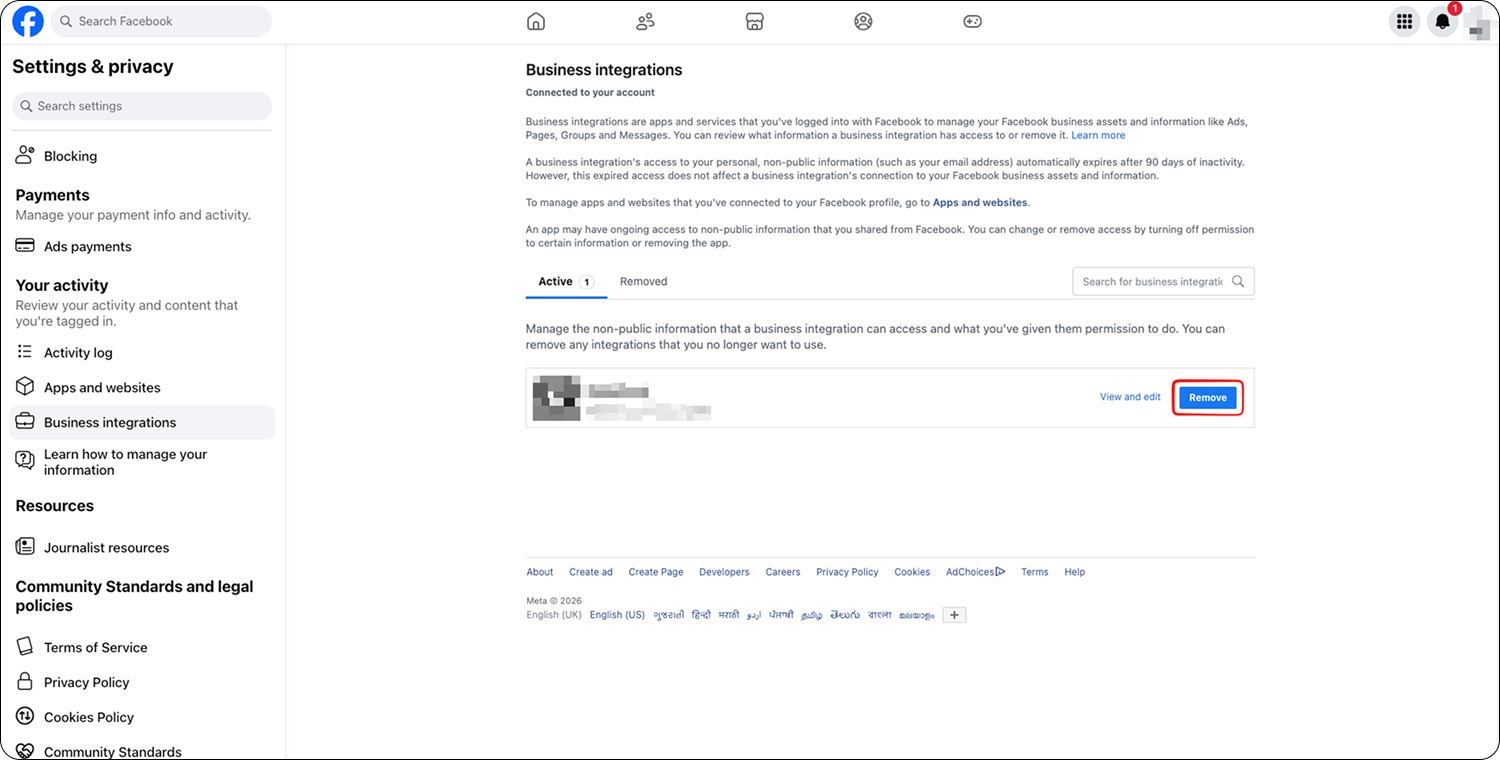The image size is (1500, 760).
Task: Switch to the Removed tab
Action: [x=643, y=282]
